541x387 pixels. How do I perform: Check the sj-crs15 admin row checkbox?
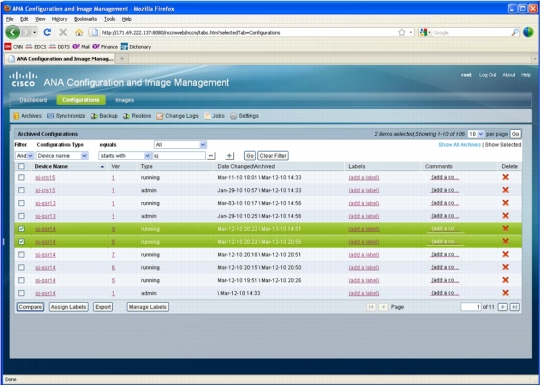(x=21, y=190)
